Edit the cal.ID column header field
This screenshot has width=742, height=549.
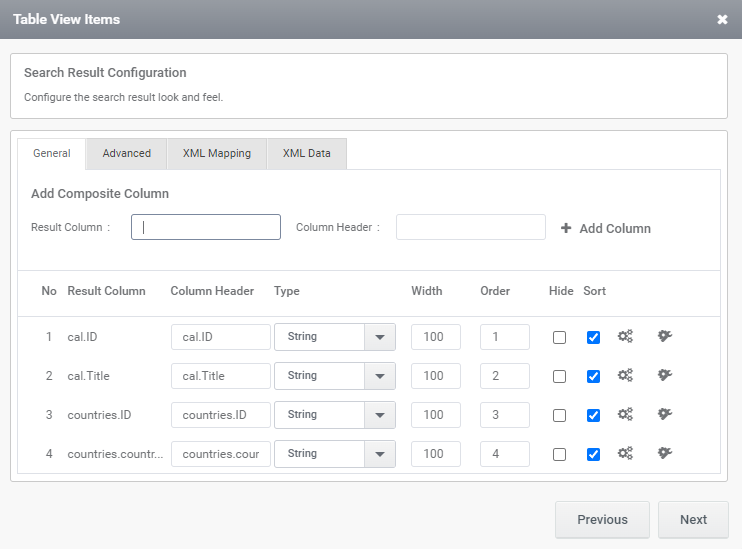pos(221,337)
